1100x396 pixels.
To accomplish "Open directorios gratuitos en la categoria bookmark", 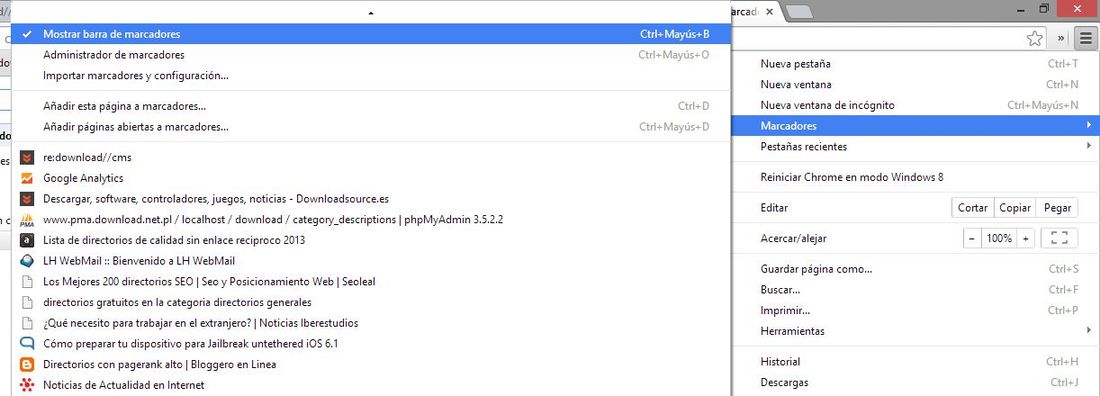I will [370, 302].
